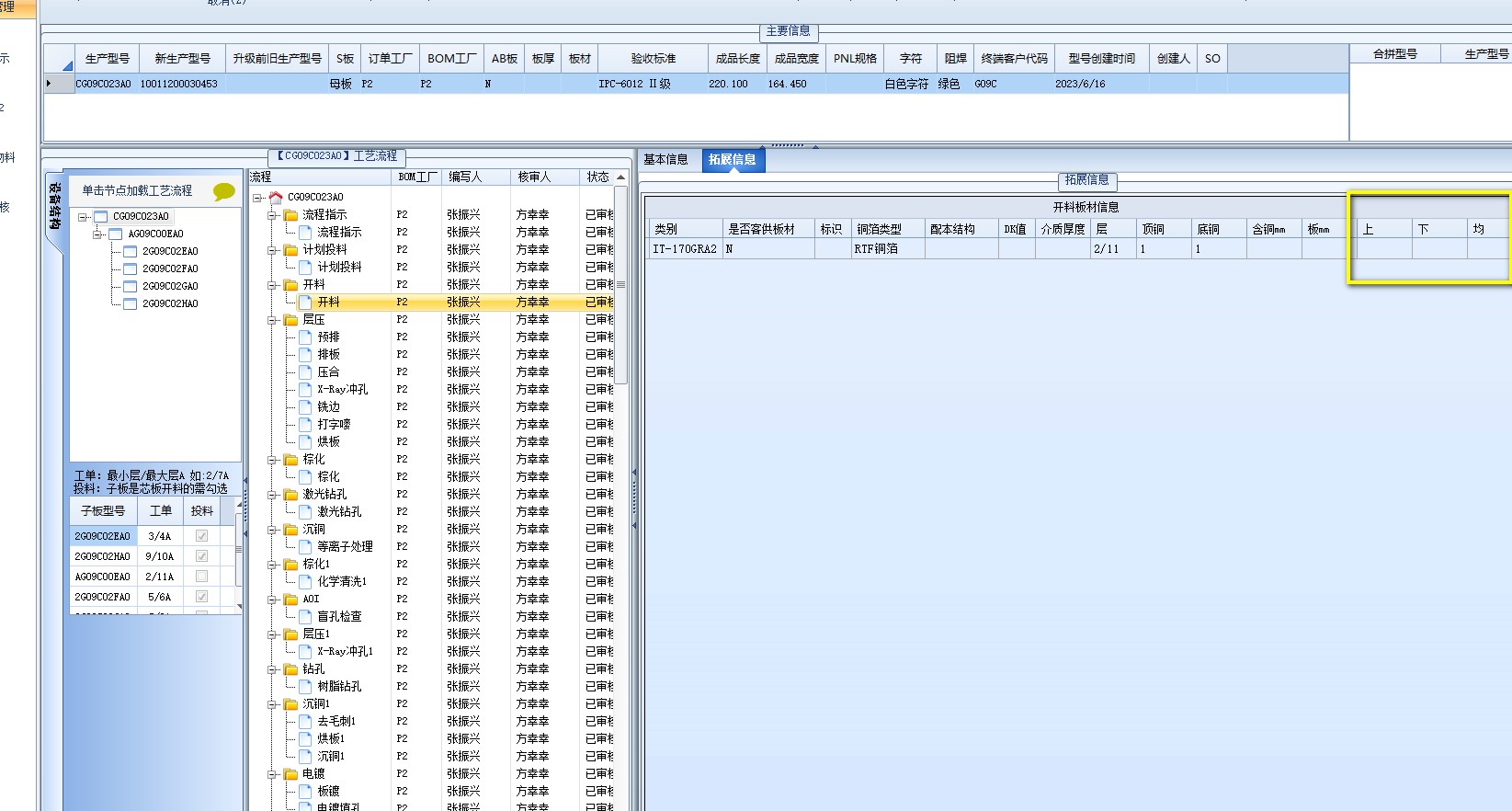The image size is (1512, 811).
Task: Click the yellow speech bubble icon
Action: [224, 191]
